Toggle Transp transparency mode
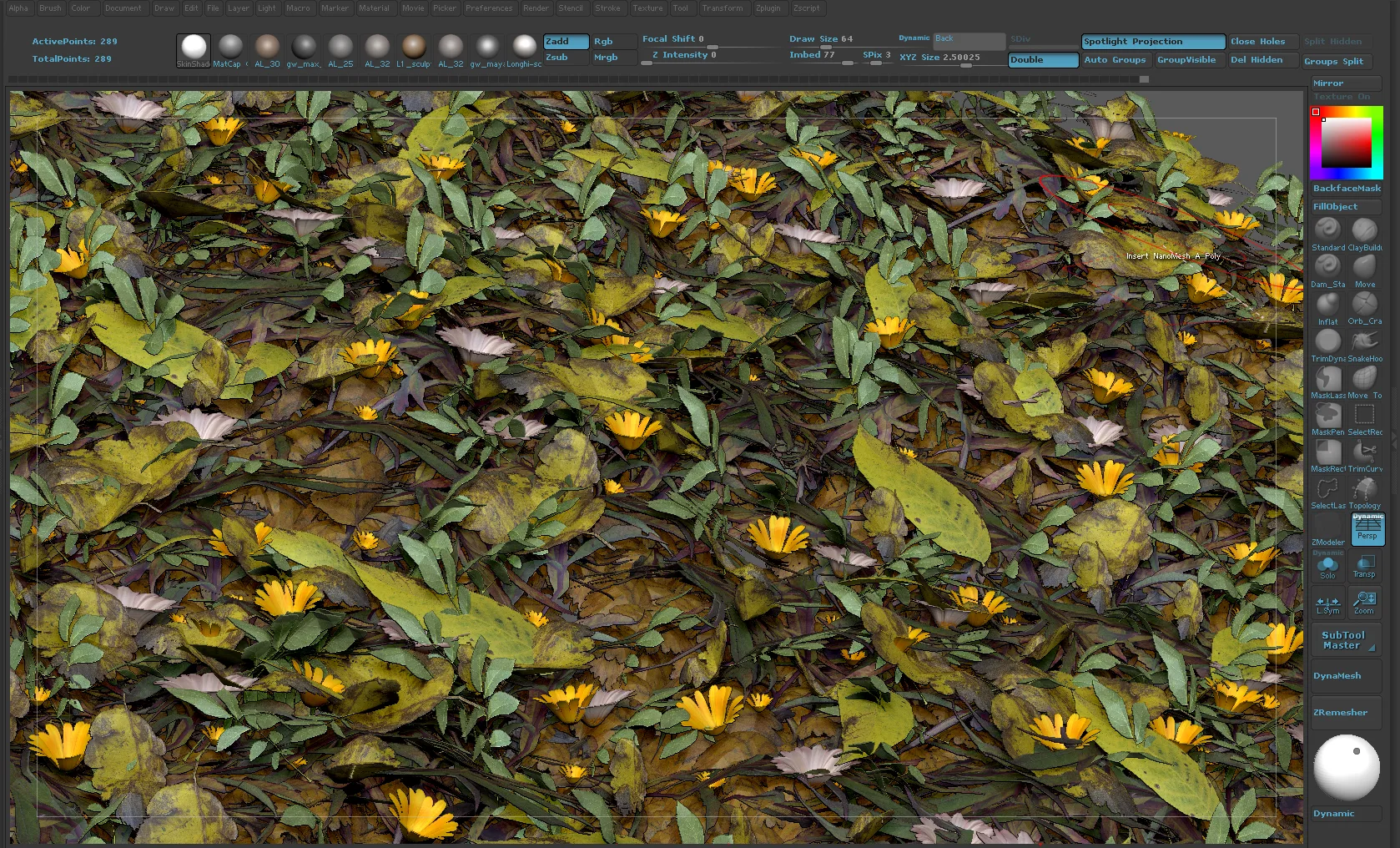 pyautogui.click(x=1365, y=567)
